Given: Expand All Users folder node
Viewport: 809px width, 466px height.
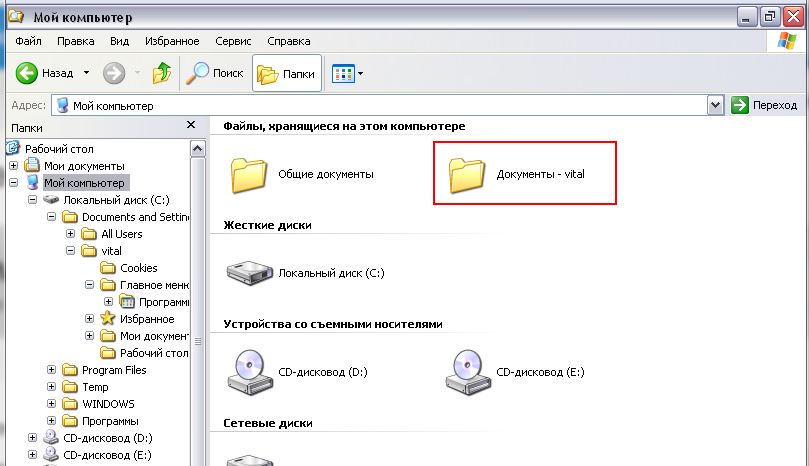Looking at the screenshot, I should point(71,234).
